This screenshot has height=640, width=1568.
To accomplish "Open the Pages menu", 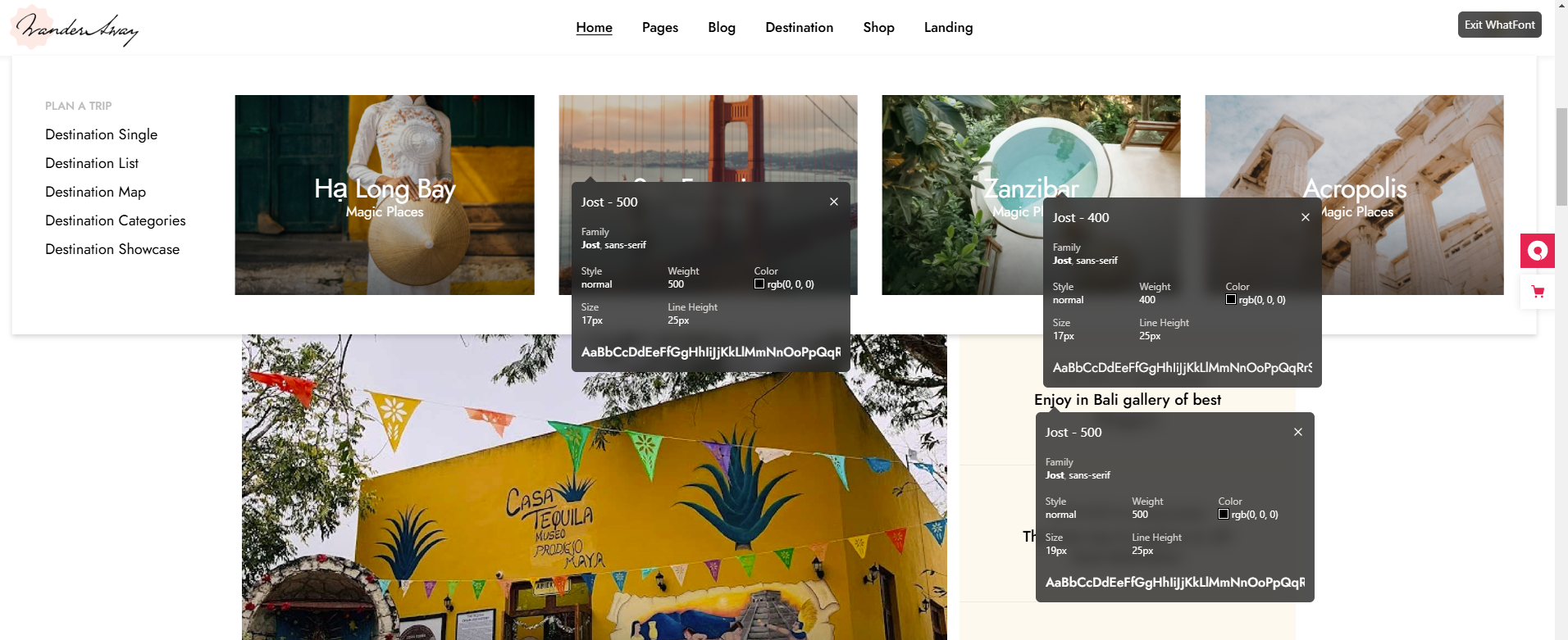I will click(660, 27).
